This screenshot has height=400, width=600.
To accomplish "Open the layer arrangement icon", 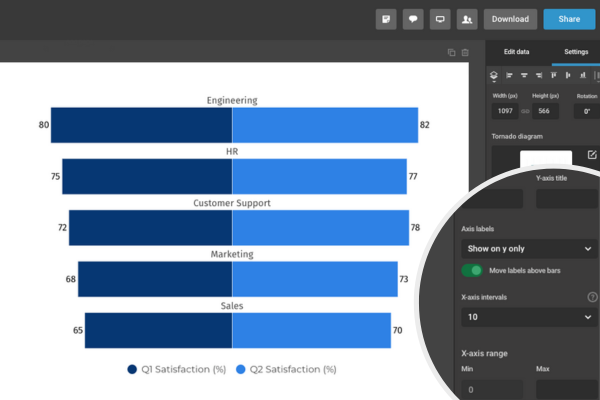I will pos(494,75).
